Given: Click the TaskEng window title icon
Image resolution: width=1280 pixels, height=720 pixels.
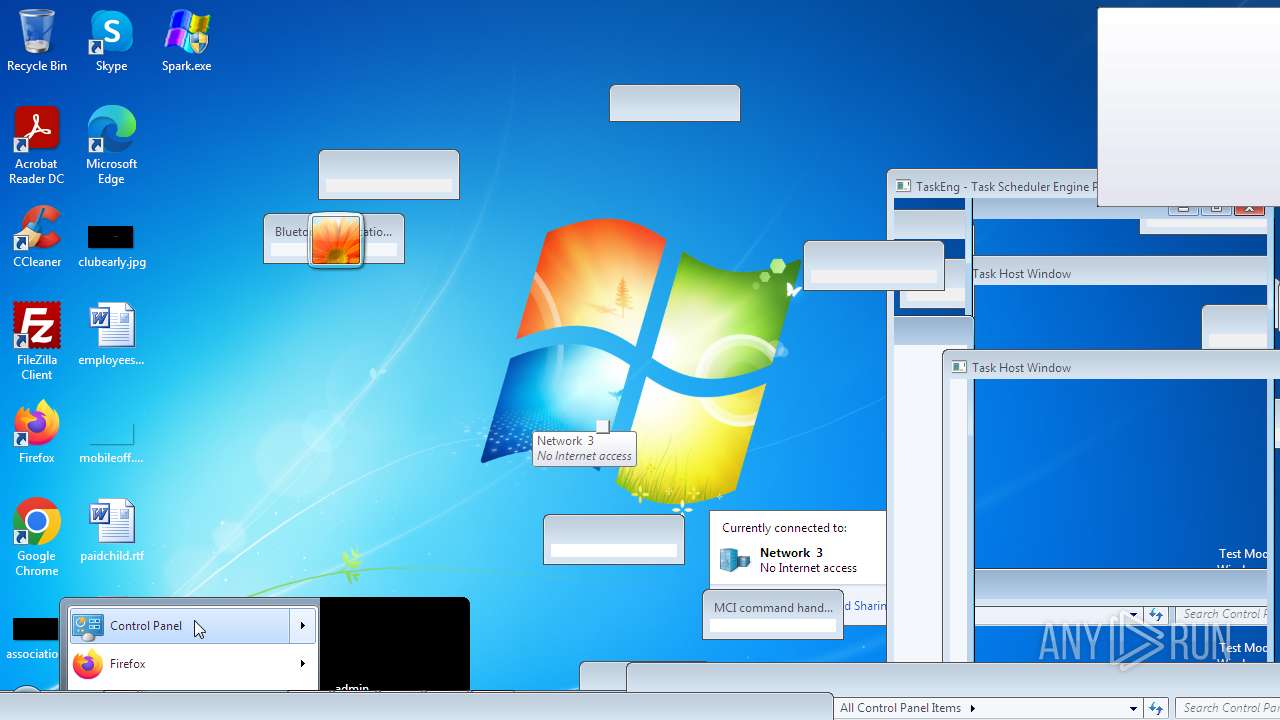Looking at the screenshot, I should (x=904, y=186).
